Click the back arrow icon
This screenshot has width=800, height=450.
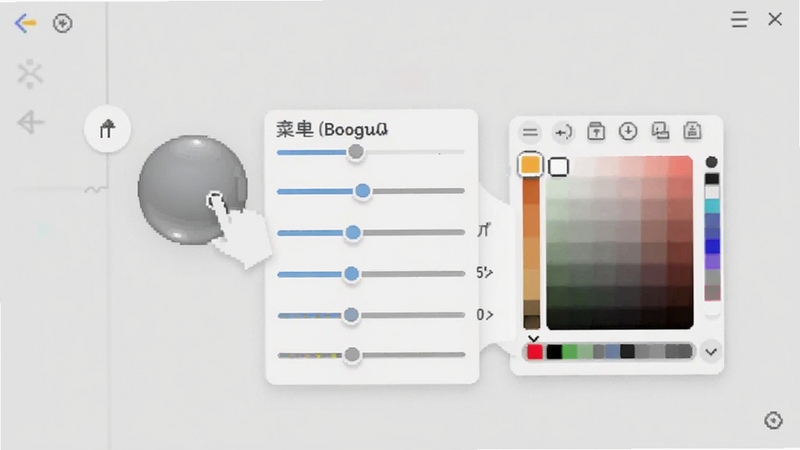pos(25,23)
